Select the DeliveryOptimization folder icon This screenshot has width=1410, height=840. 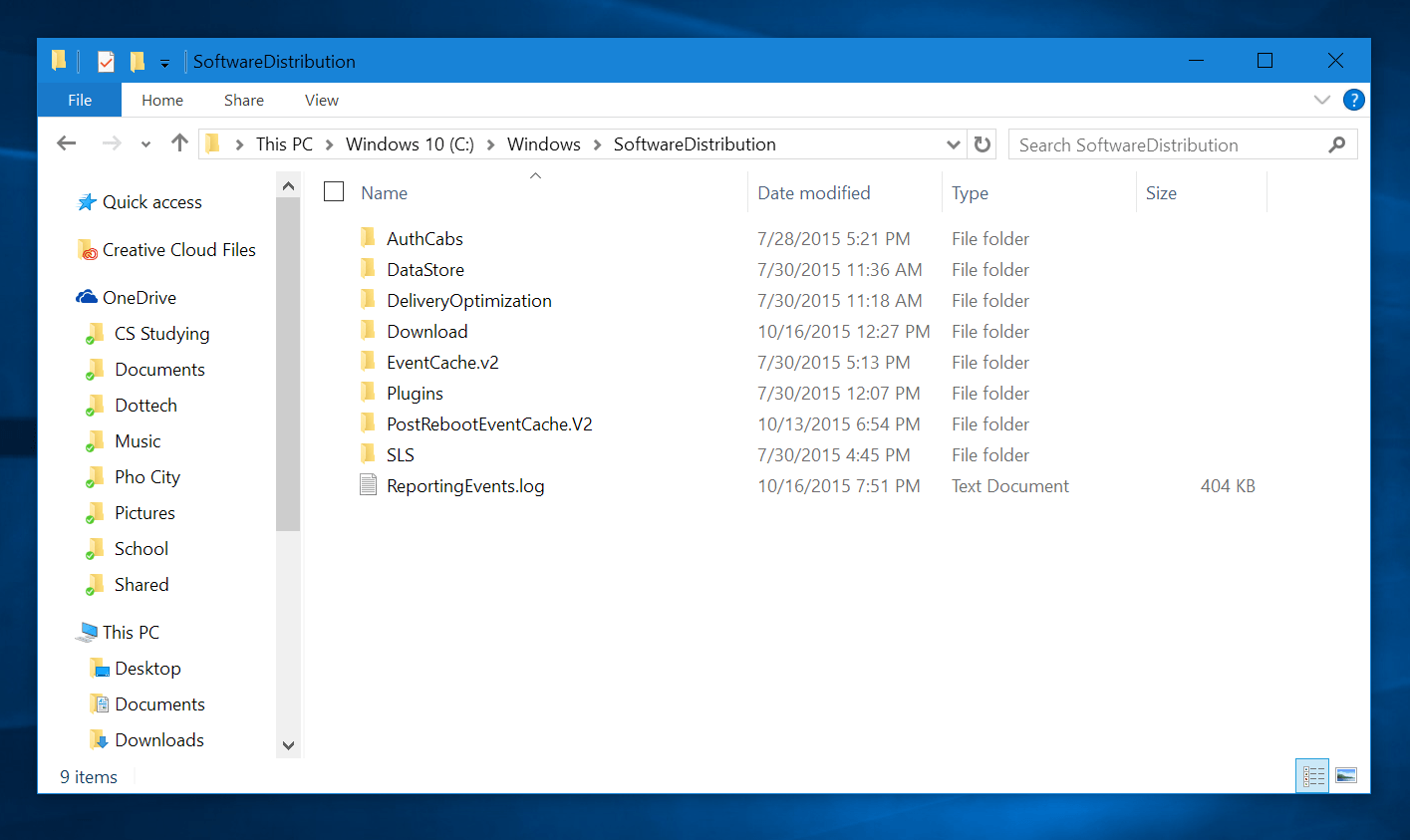tap(368, 299)
